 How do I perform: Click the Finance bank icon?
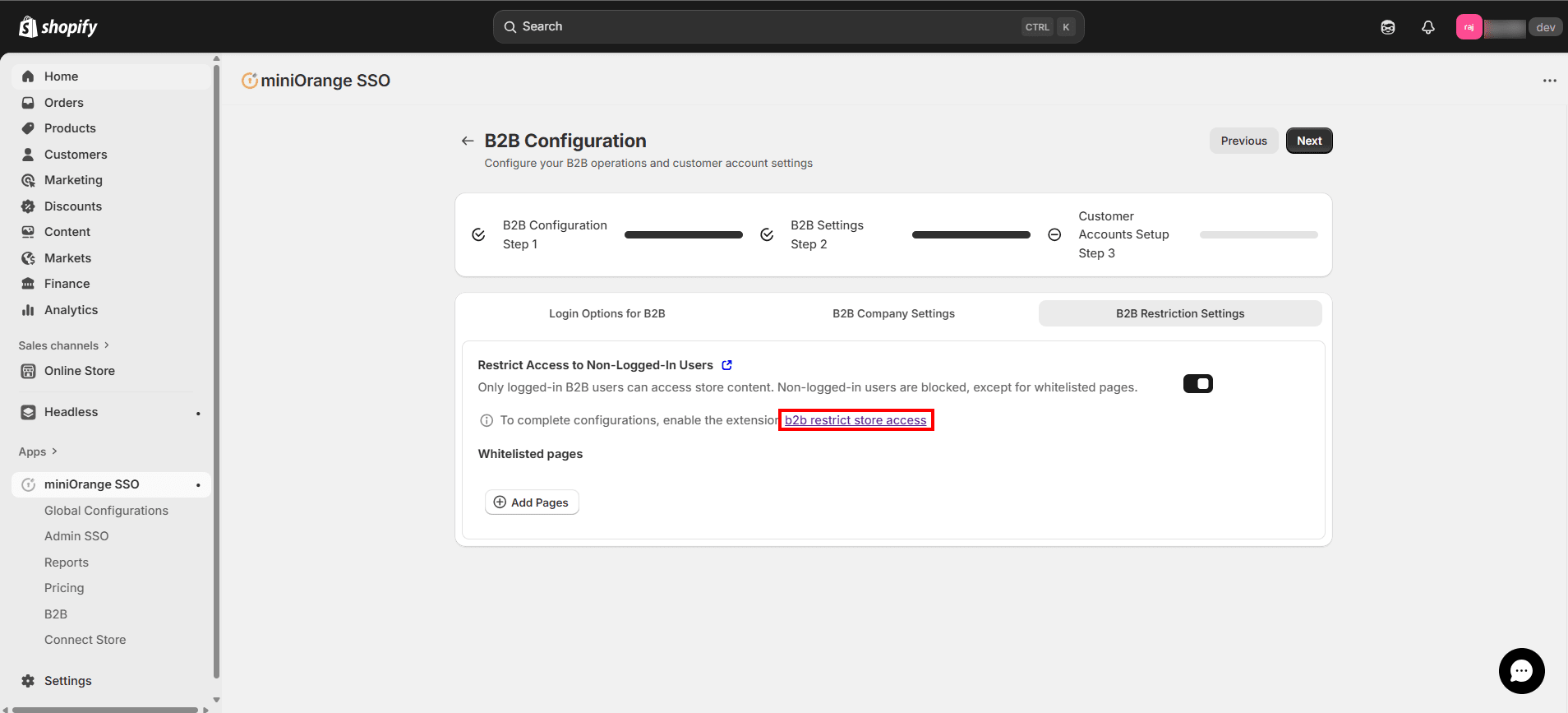[28, 284]
